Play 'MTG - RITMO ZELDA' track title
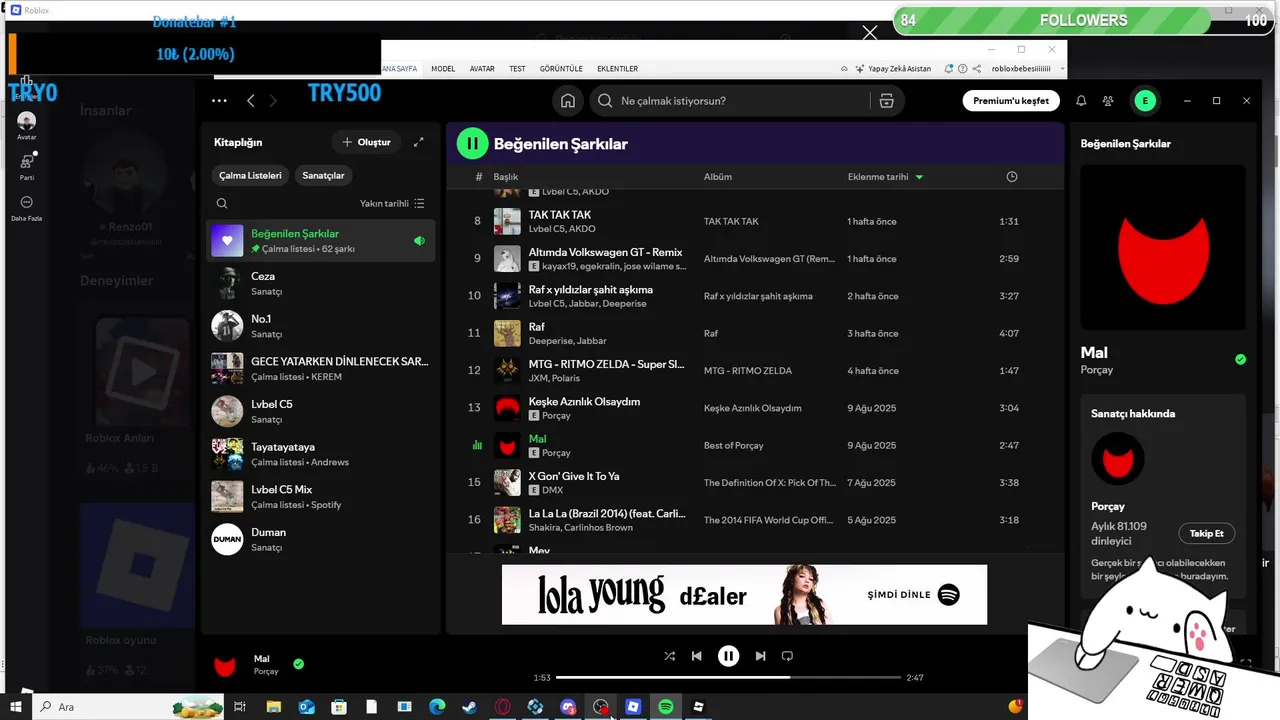Screen dimensions: 1280x720 [606, 364]
